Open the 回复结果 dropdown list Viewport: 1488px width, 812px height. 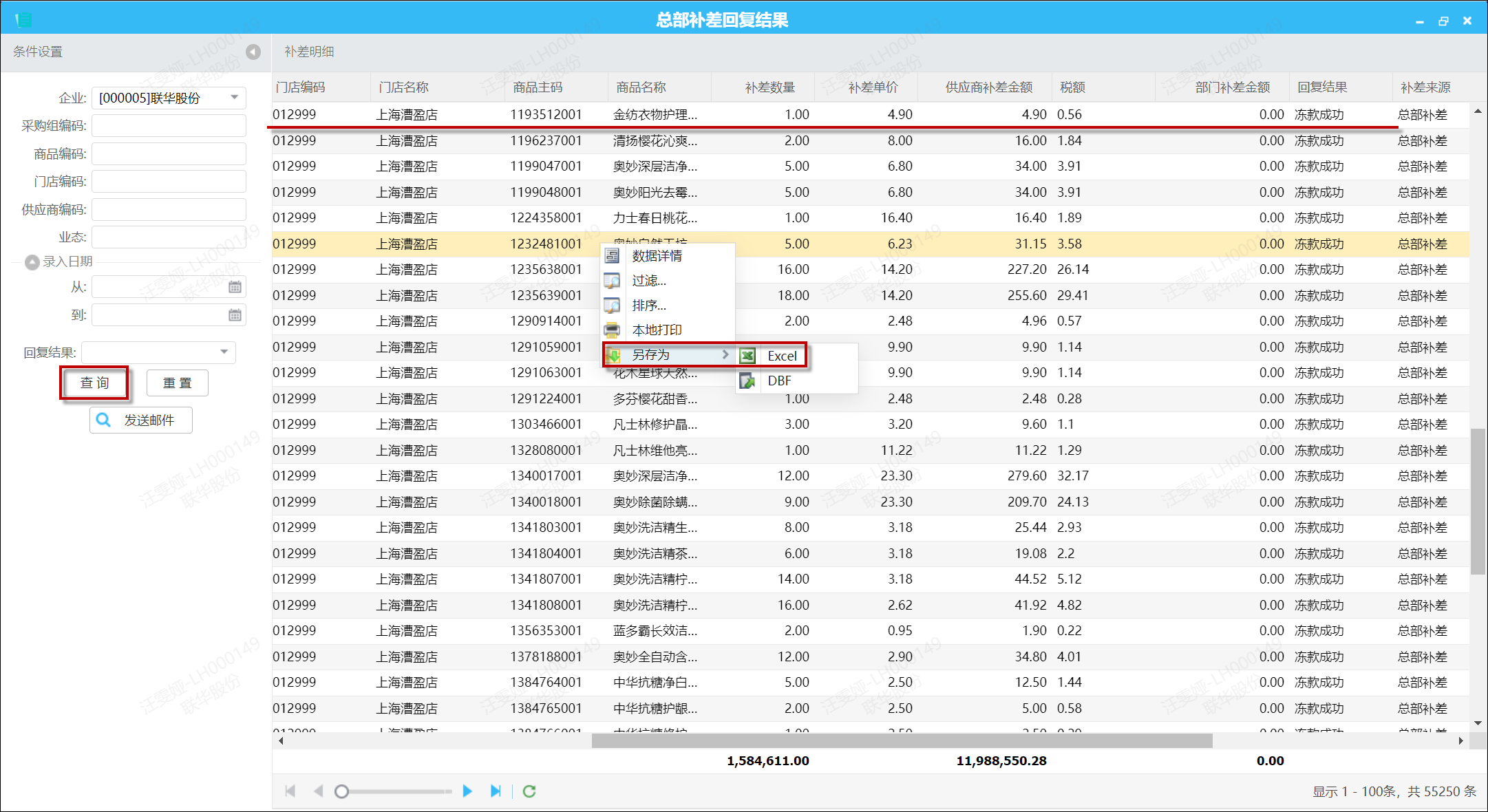point(224,352)
